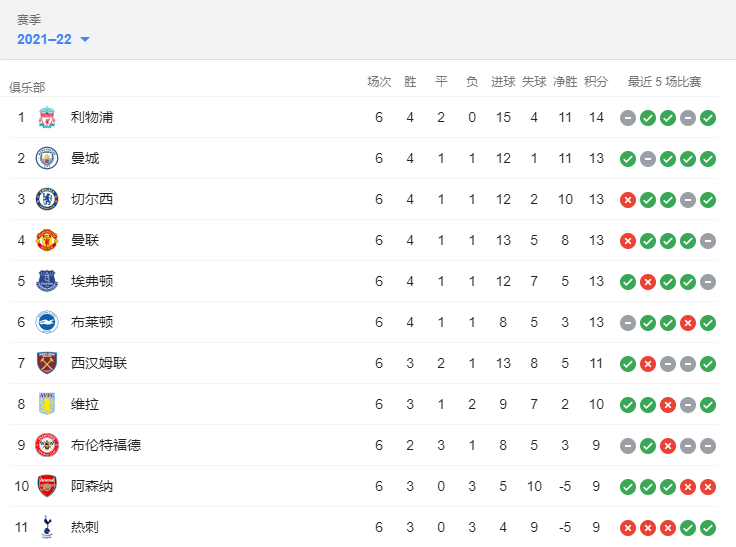Screen dimensions: 736x547
Task: Select the Tottenham cockerel crest
Action: coord(47,527)
